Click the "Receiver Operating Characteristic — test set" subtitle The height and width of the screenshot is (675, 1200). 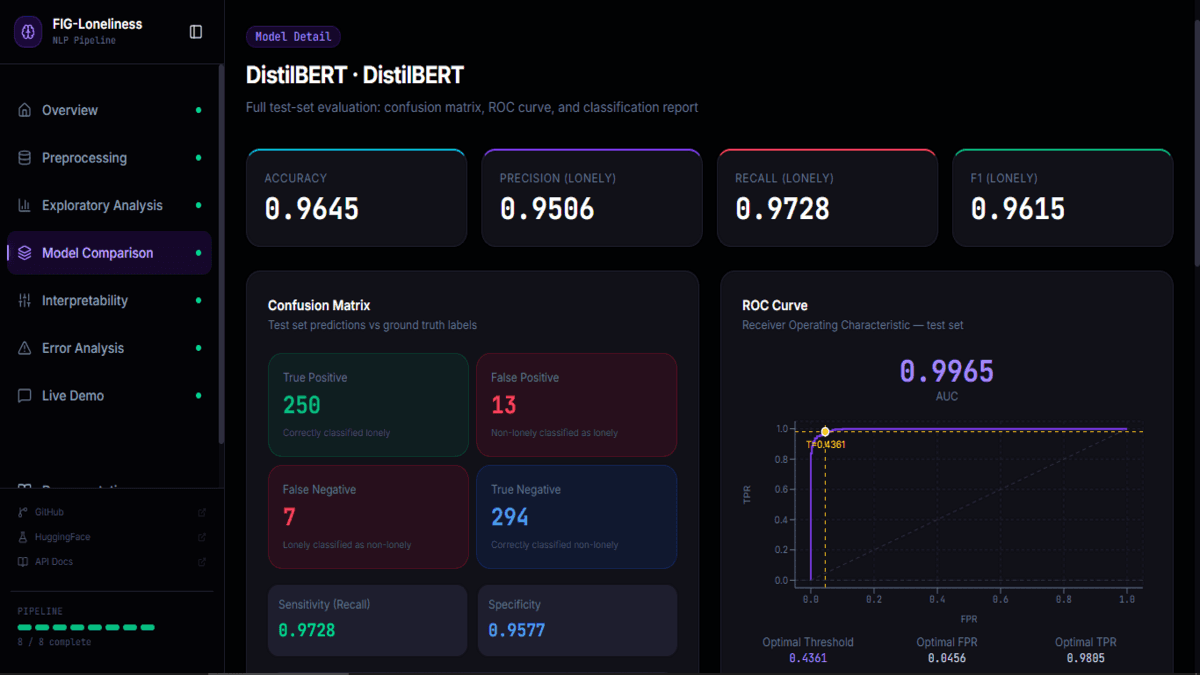point(853,325)
